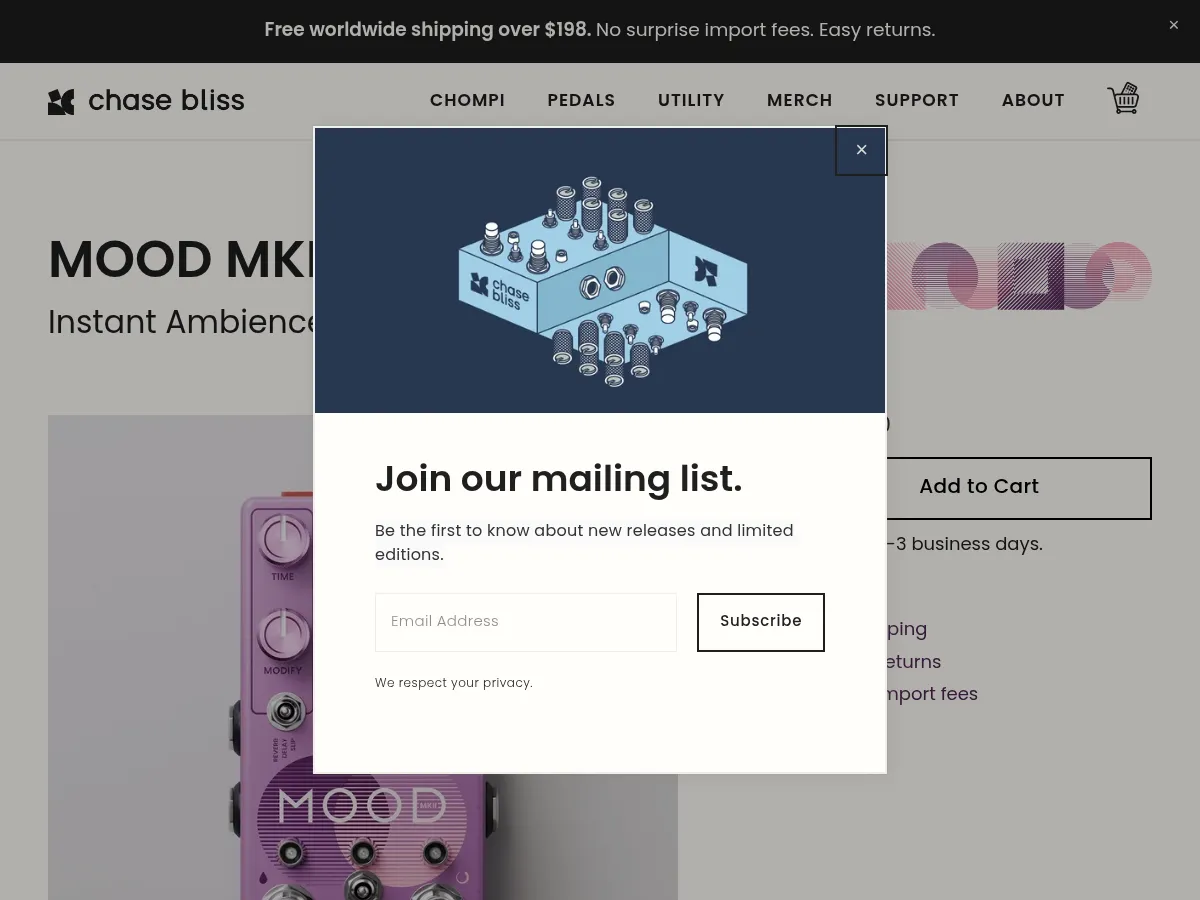Select MERCH in the navigation bar
The image size is (1200, 900).
click(800, 100)
